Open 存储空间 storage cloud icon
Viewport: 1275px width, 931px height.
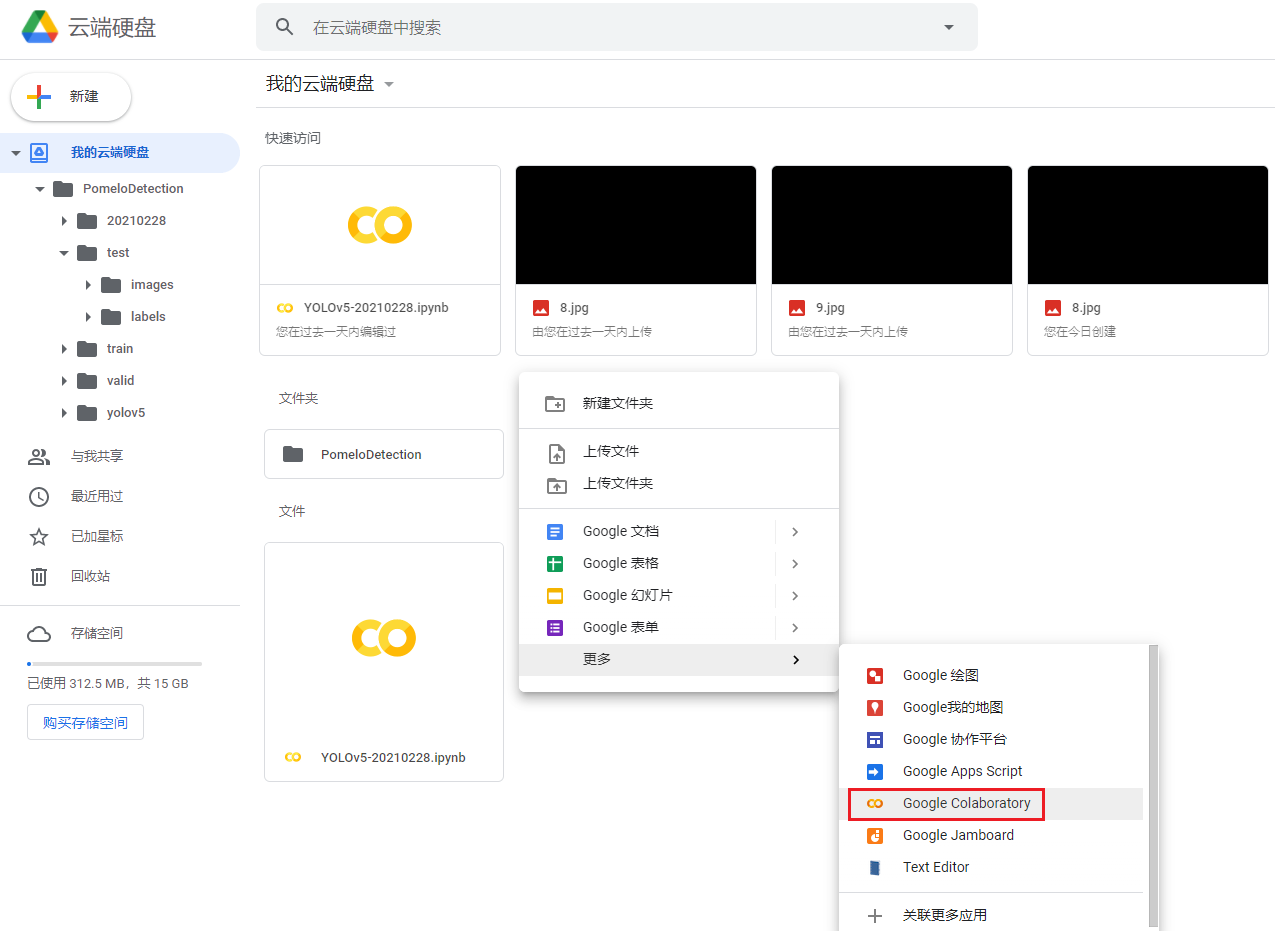coord(39,634)
